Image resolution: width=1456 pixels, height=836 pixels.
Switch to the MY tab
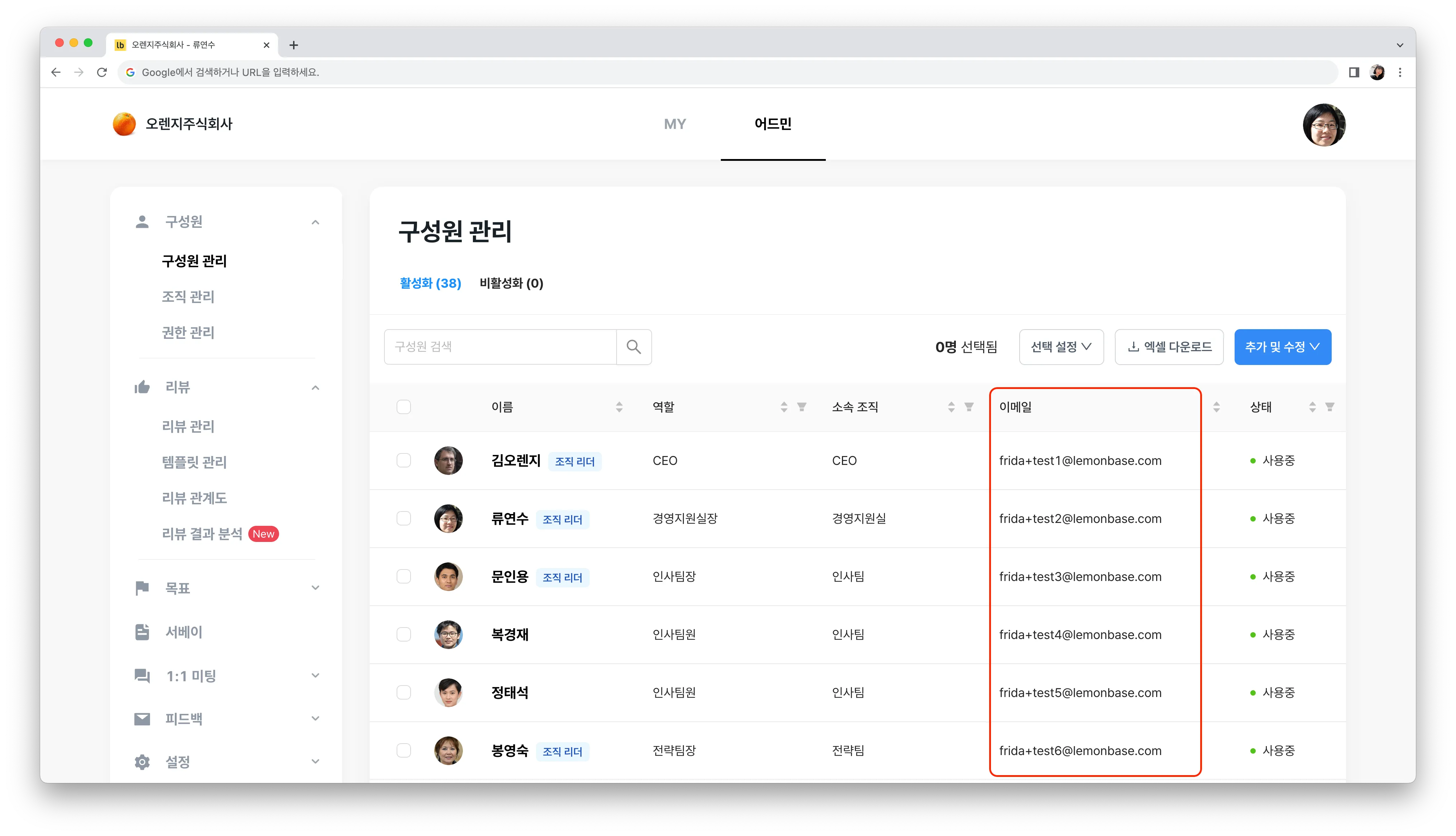click(675, 124)
